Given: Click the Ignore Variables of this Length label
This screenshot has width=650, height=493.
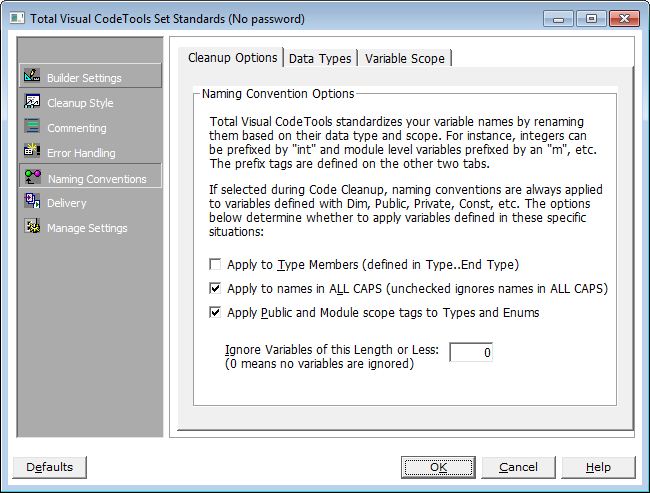Looking at the screenshot, I should (332, 350).
